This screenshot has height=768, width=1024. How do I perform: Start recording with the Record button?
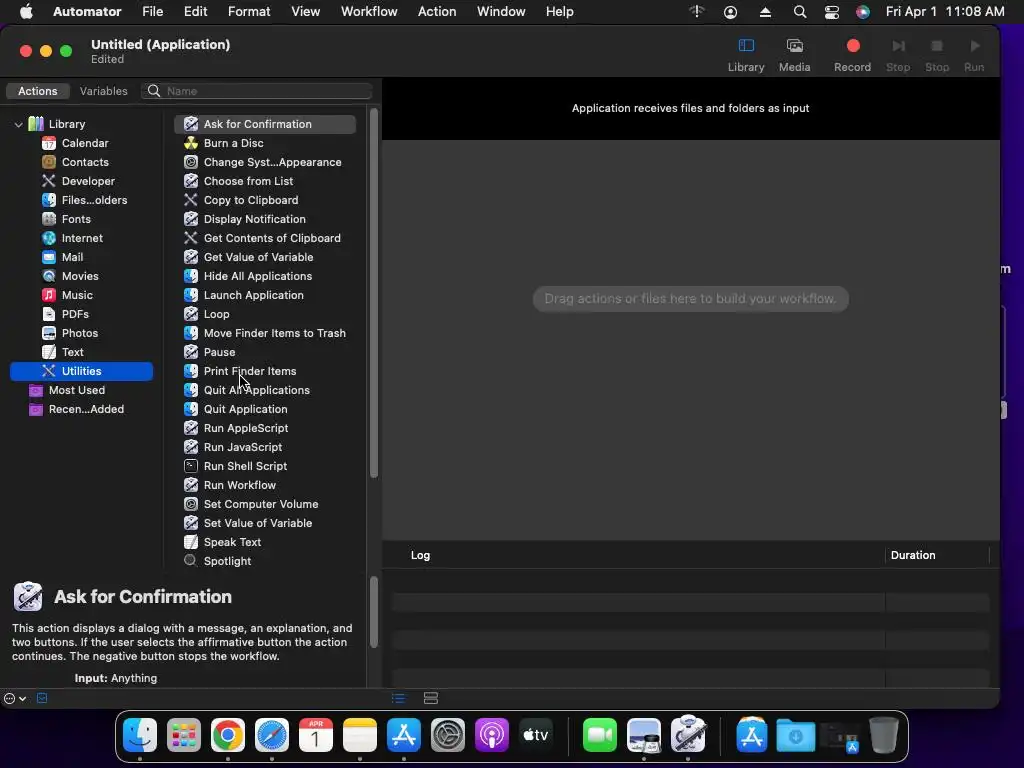852,55
